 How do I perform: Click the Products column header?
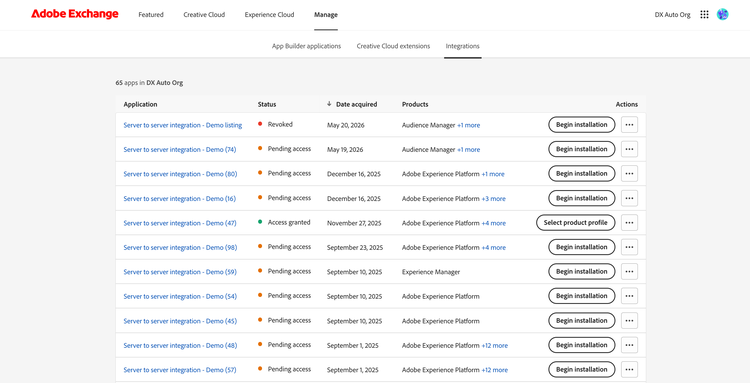(415, 104)
